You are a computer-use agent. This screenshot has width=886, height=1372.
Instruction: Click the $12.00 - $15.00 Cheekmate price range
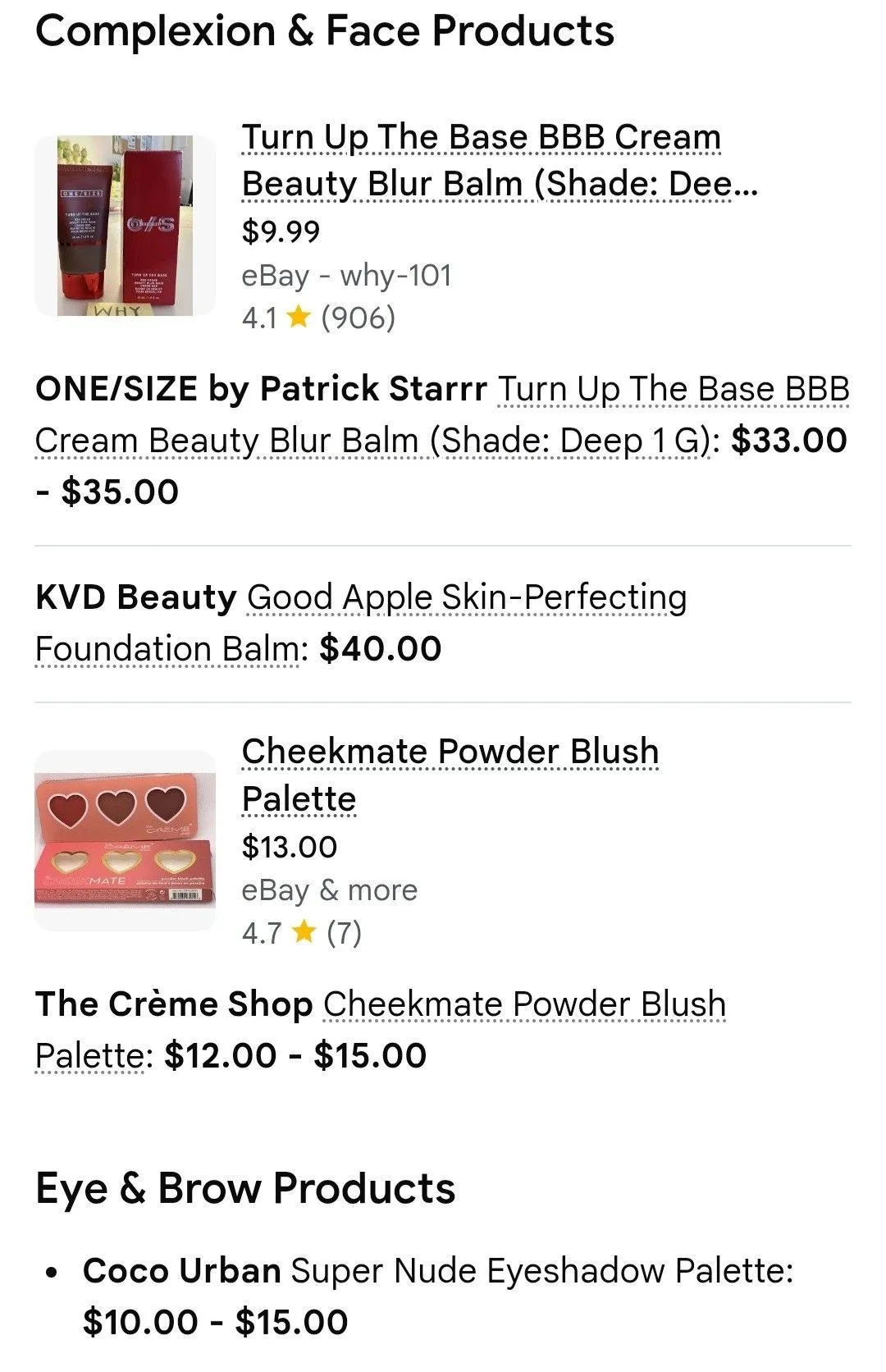tap(295, 1056)
